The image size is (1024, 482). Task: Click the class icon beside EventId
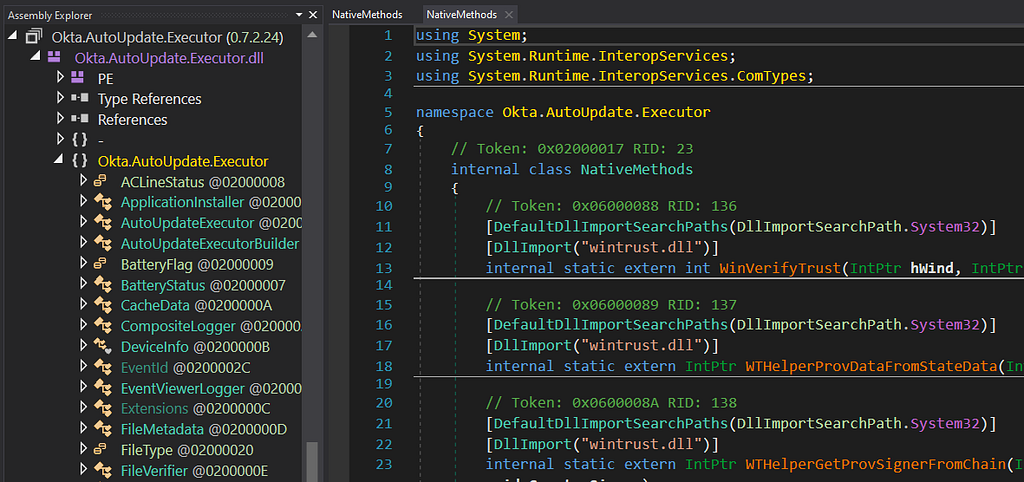point(103,368)
